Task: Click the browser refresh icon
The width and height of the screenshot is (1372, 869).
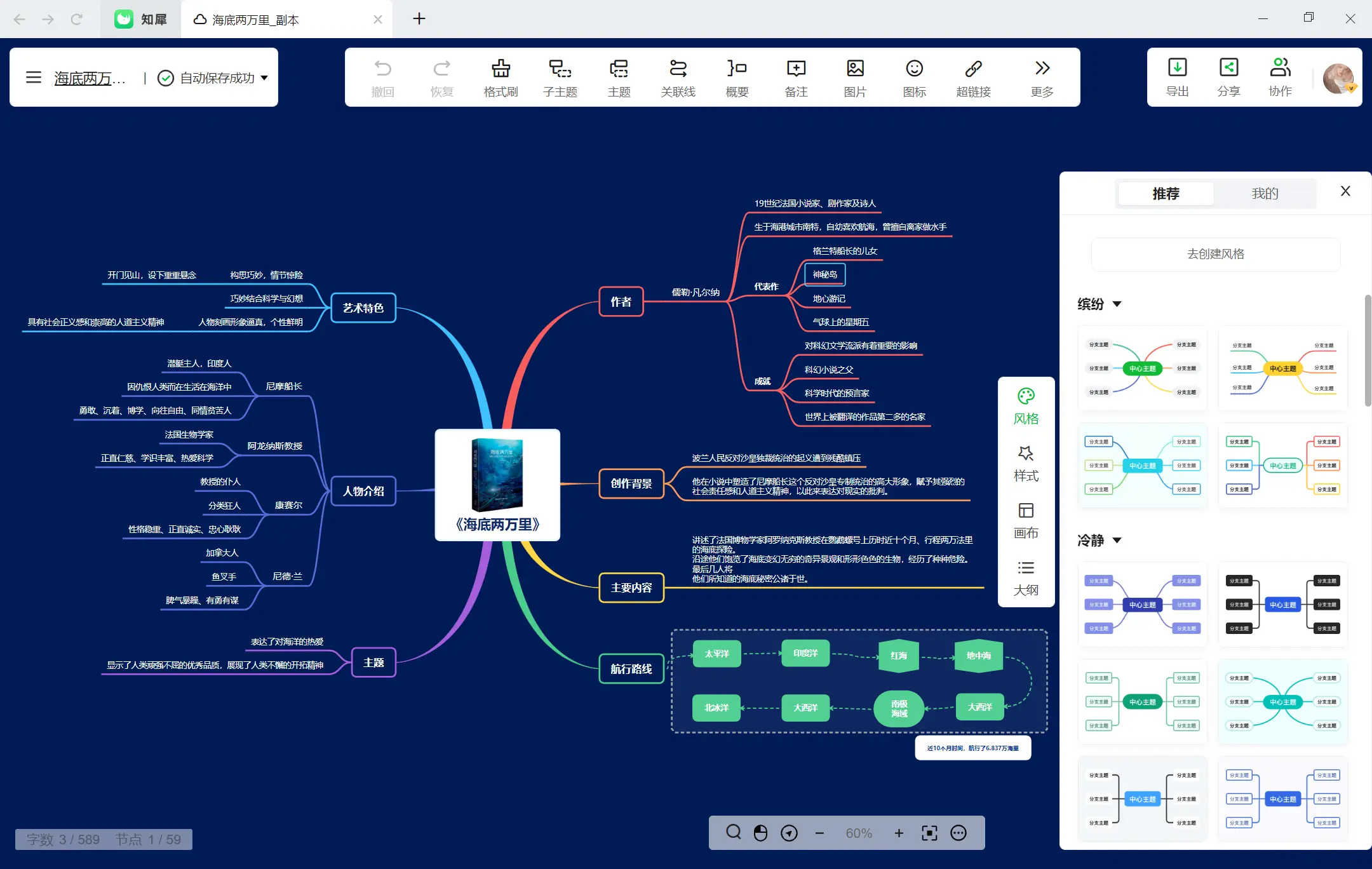Action: (77, 19)
